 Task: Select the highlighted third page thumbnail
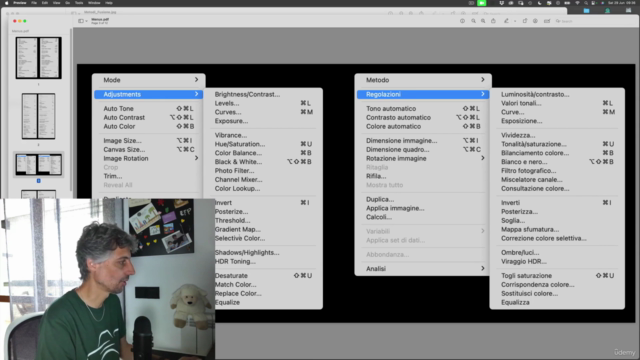38,164
